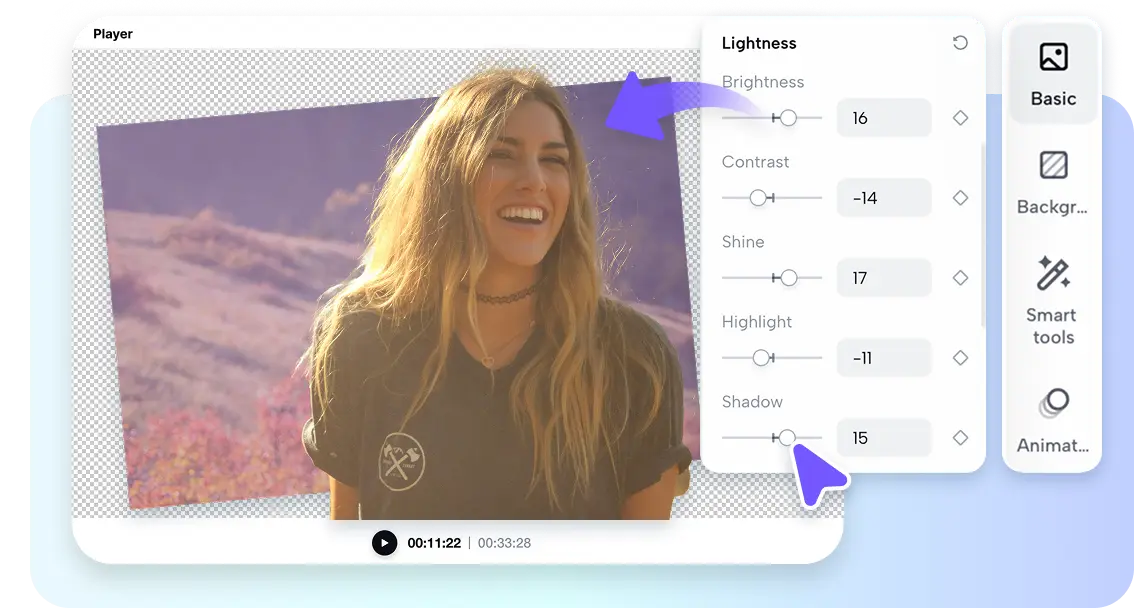
Task: Add a keyframe for Highlight
Action: (x=960, y=357)
